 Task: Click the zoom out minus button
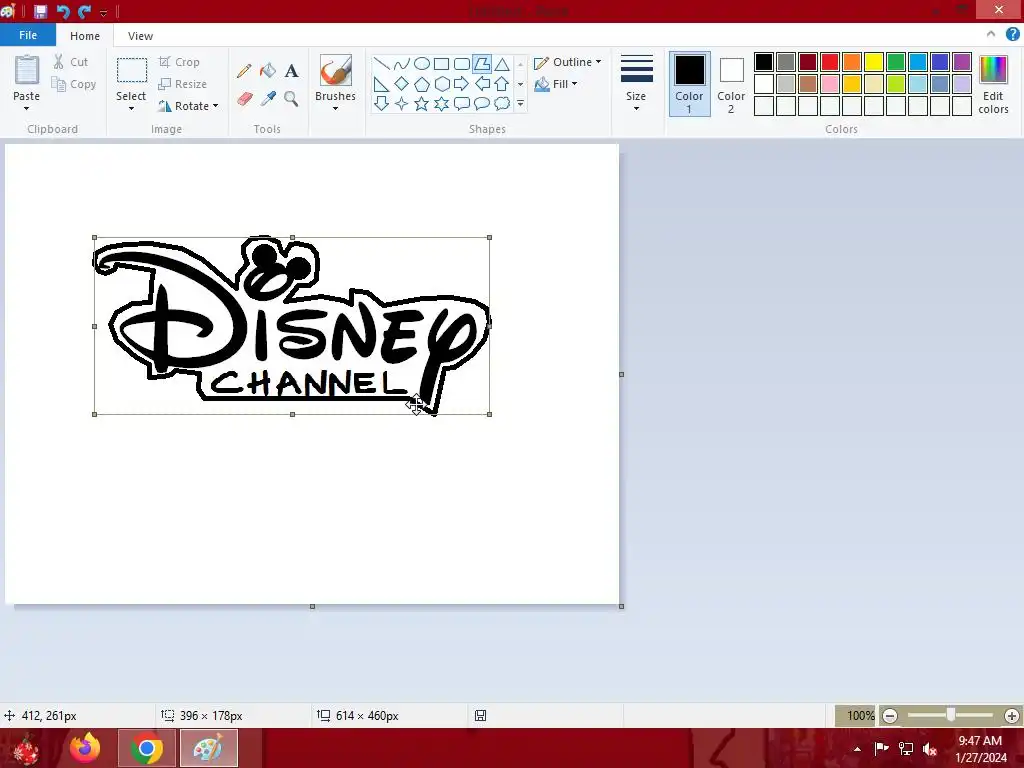pyautogui.click(x=889, y=716)
